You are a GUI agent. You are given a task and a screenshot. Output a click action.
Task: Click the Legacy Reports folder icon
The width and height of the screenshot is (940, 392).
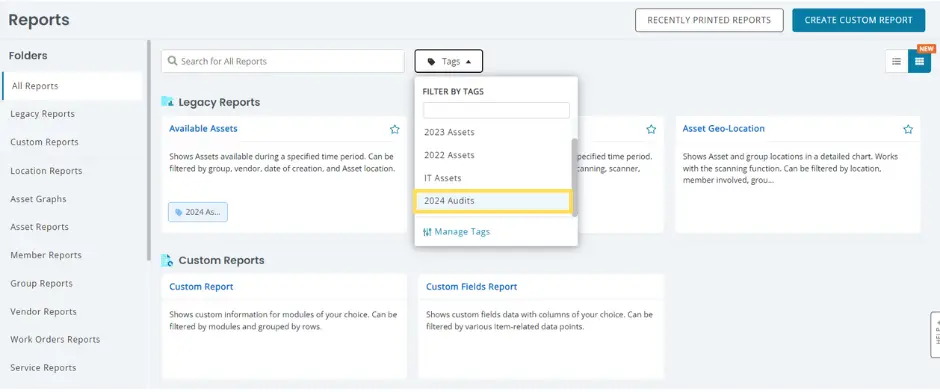(x=167, y=101)
